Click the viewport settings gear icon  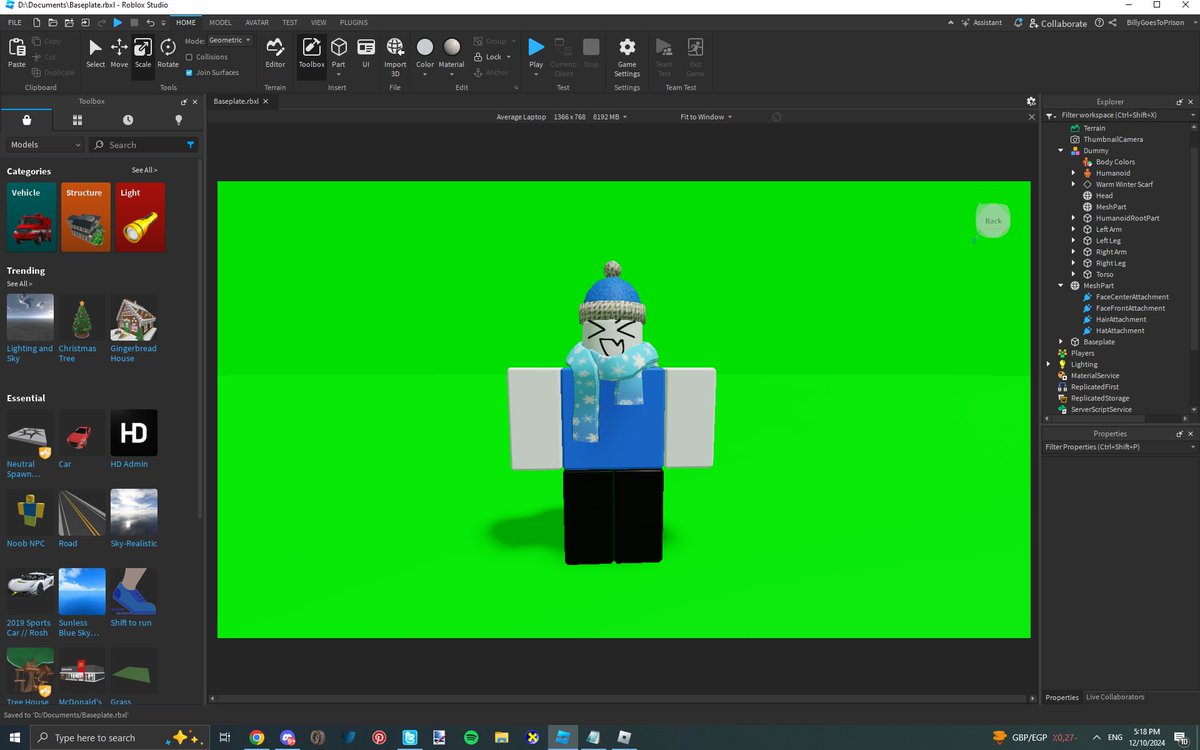tap(1031, 101)
